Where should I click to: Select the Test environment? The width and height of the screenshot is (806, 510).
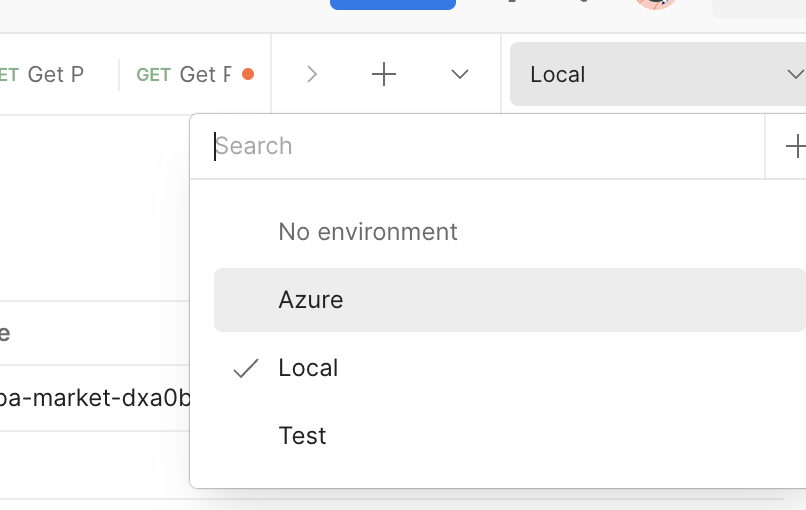pos(302,436)
